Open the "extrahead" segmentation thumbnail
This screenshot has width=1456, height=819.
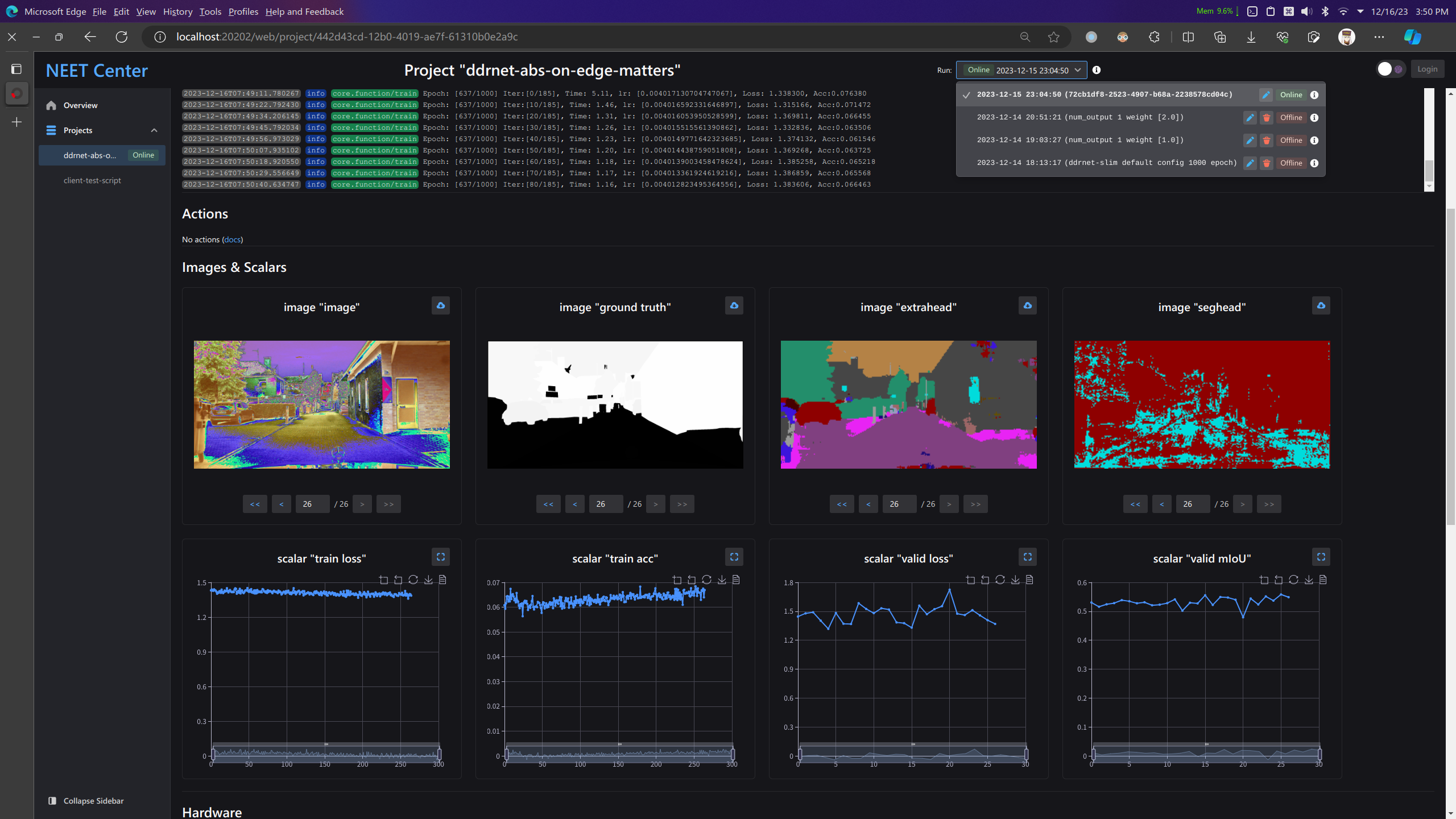coord(909,405)
